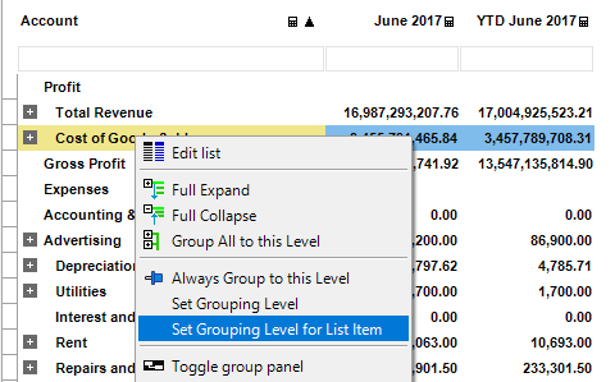Click the Edit list icon
This screenshot has width=615, height=382.
pos(154,152)
